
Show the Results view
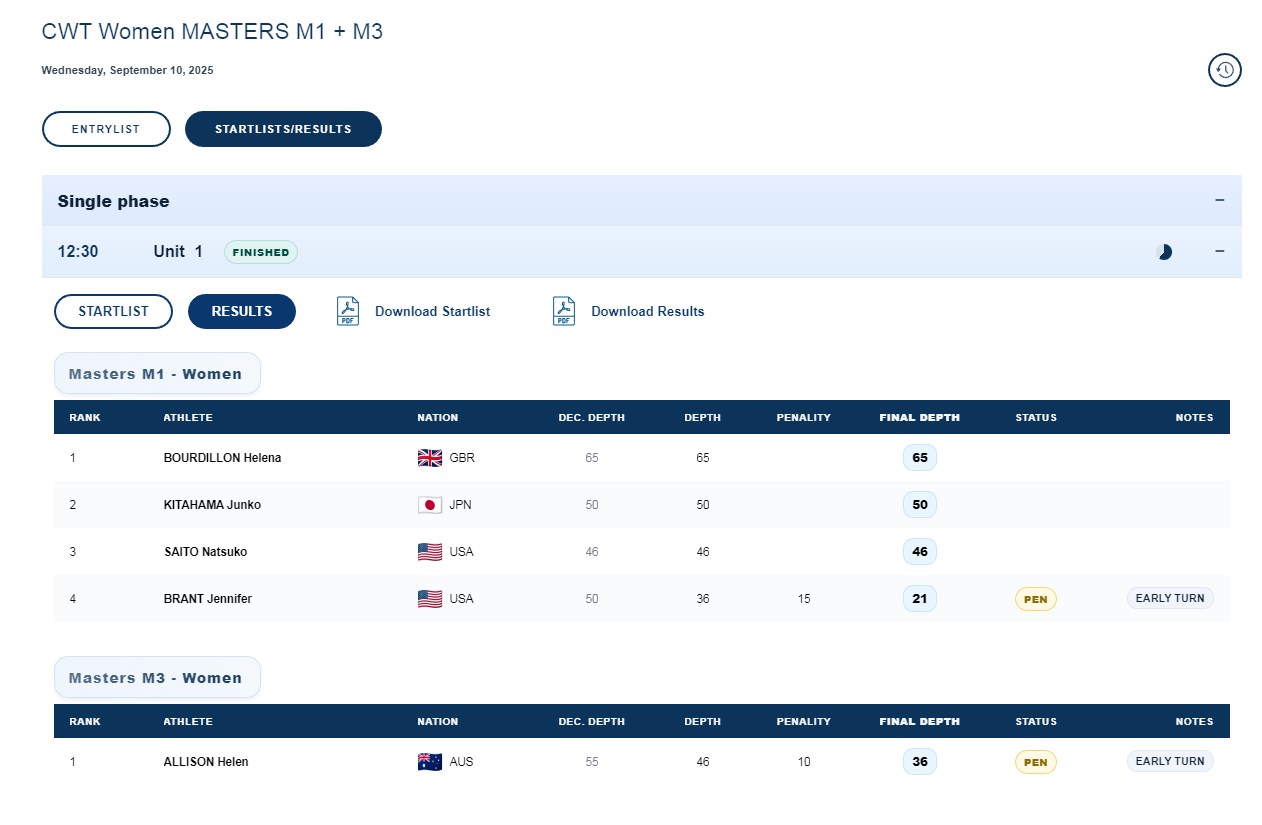point(242,311)
